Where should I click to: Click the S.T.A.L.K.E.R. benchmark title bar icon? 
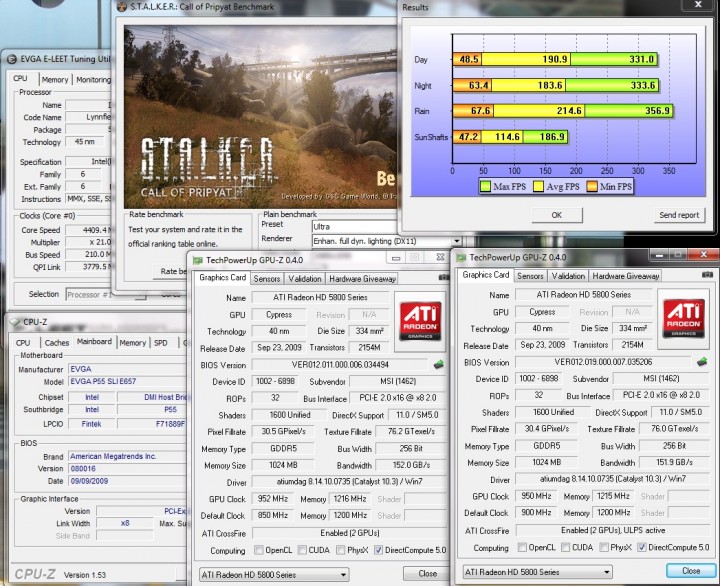(122, 6)
